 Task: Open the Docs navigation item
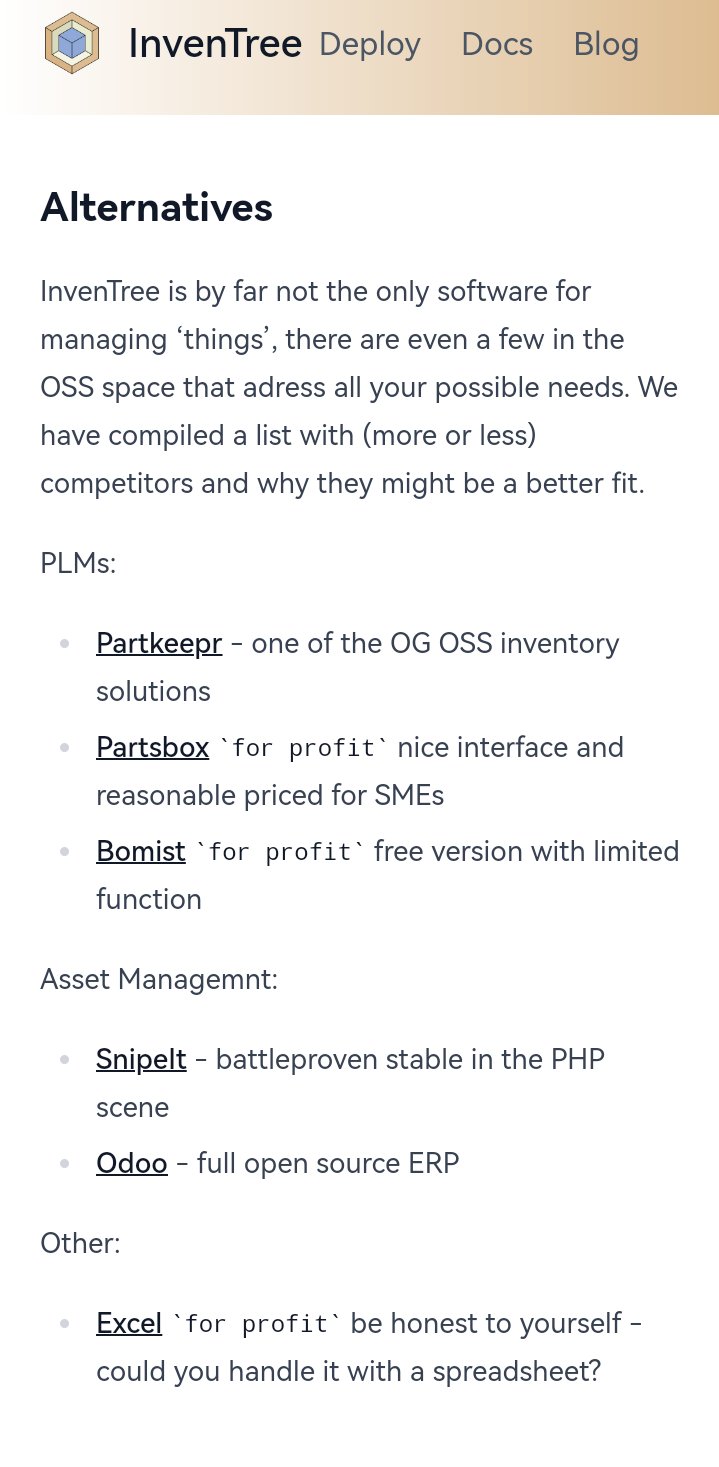click(497, 44)
